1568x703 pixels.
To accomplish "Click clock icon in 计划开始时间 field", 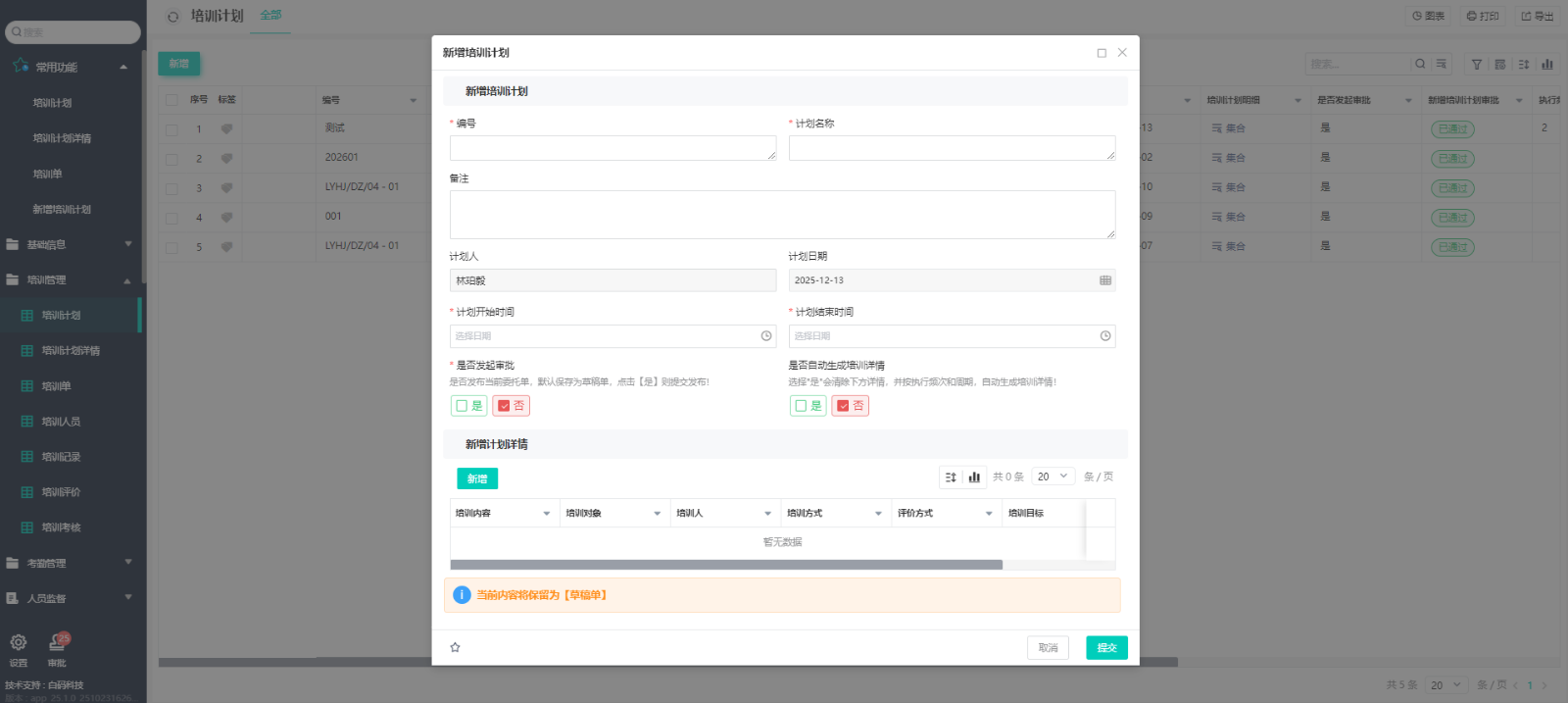I will point(766,336).
